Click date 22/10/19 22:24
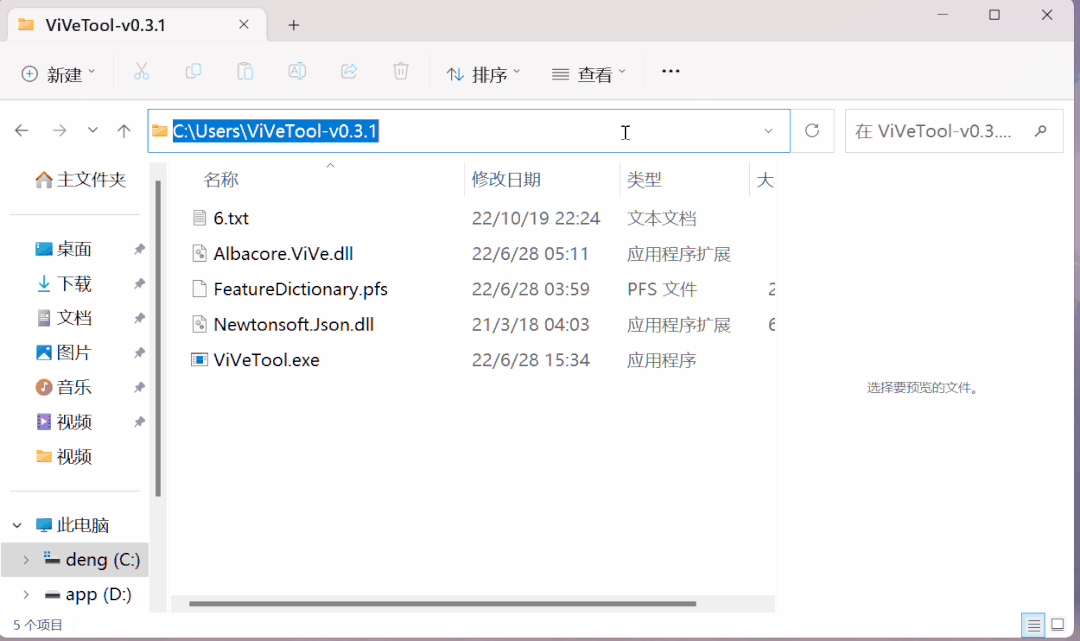1080x641 pixels. click(x=536, y=218)
